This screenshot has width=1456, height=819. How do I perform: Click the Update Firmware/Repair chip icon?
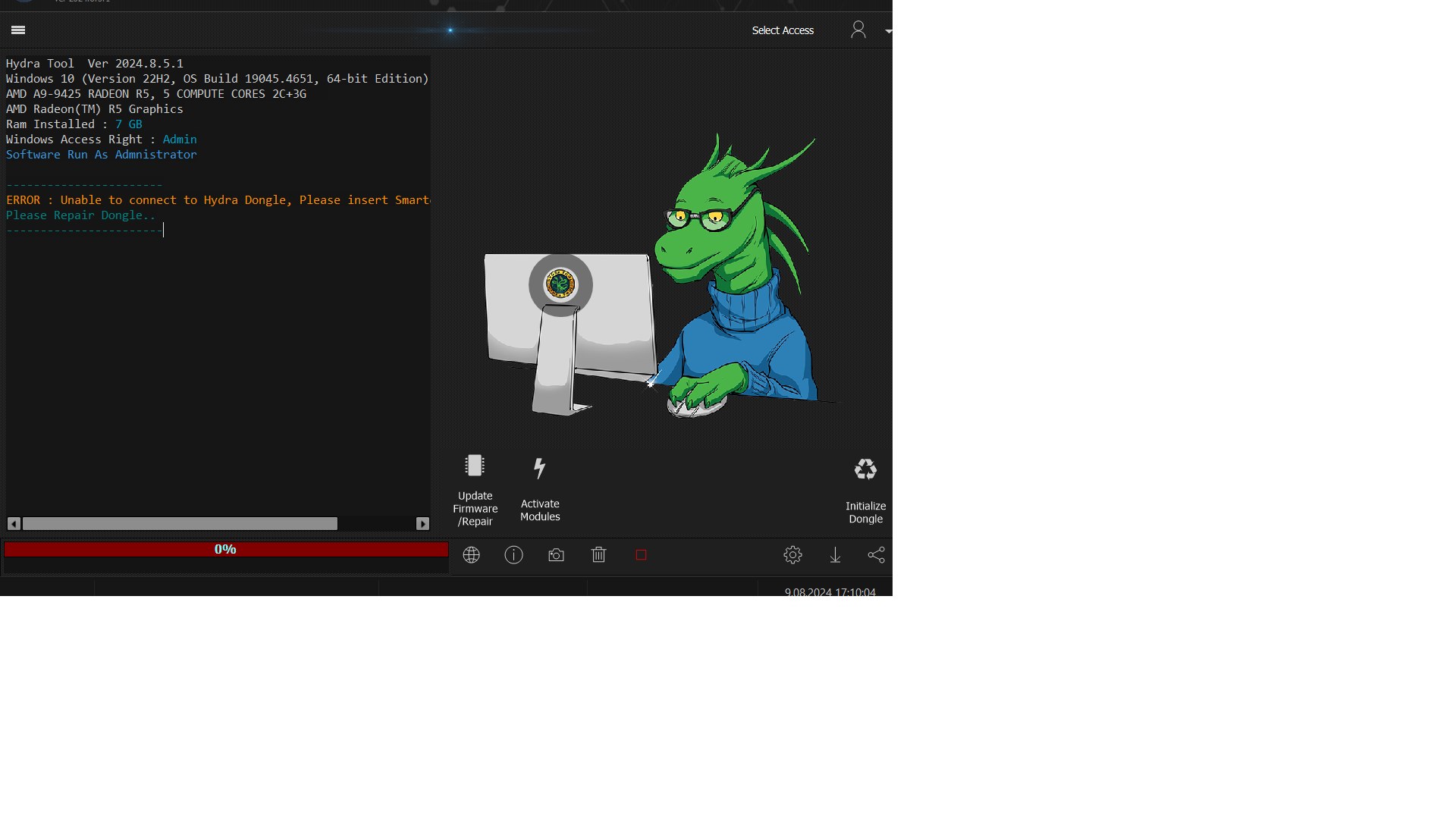click(475, 466)
